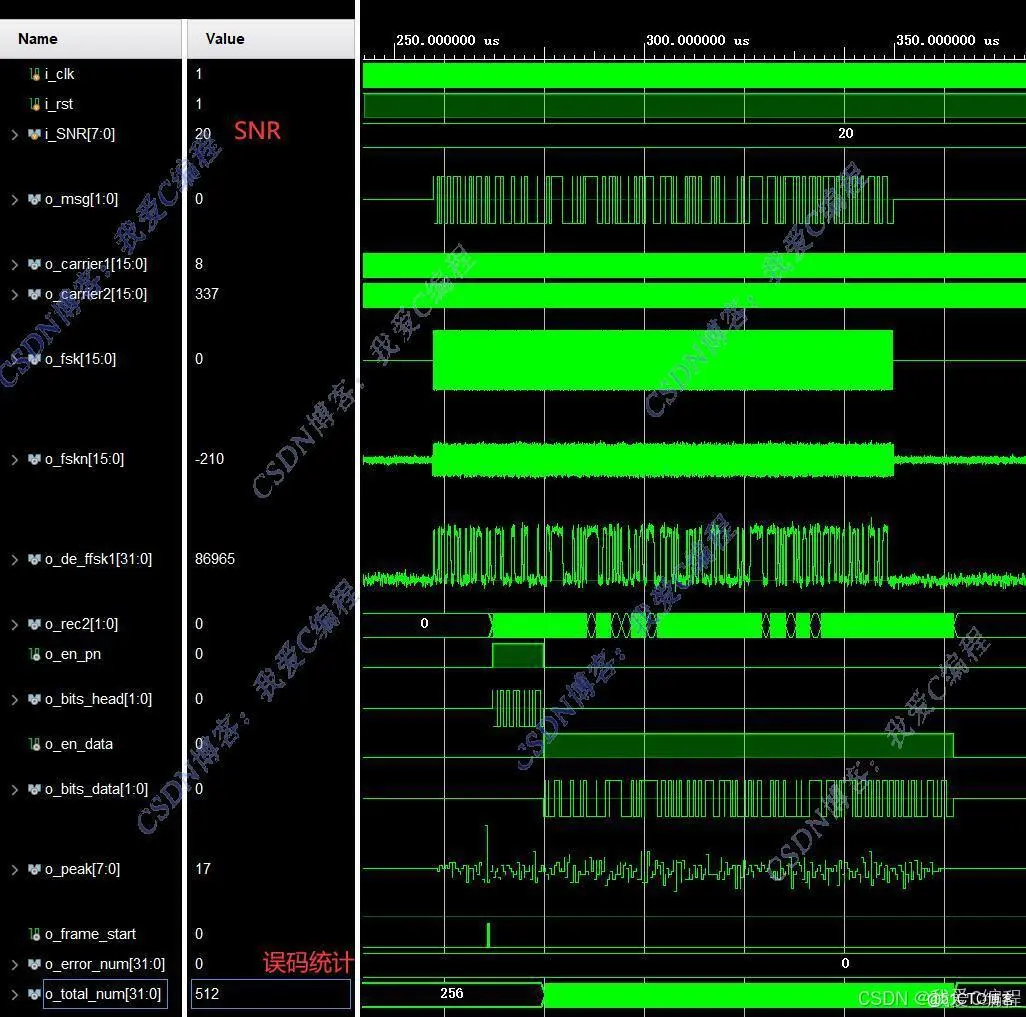Click the o_de_ffsk1 value 86965

(x=215, y=559)
